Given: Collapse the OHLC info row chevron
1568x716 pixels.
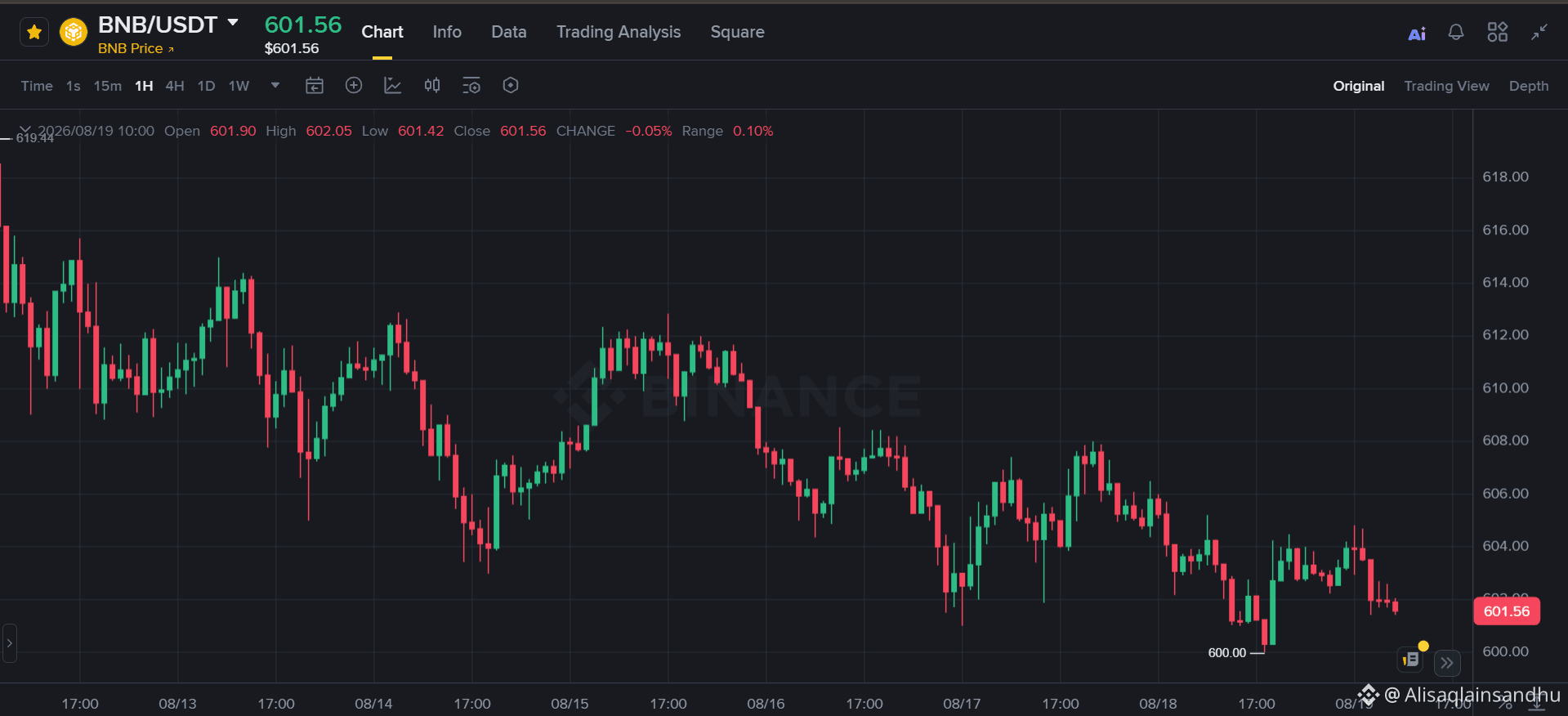Looking at the screenshot, I should (25, 131).
